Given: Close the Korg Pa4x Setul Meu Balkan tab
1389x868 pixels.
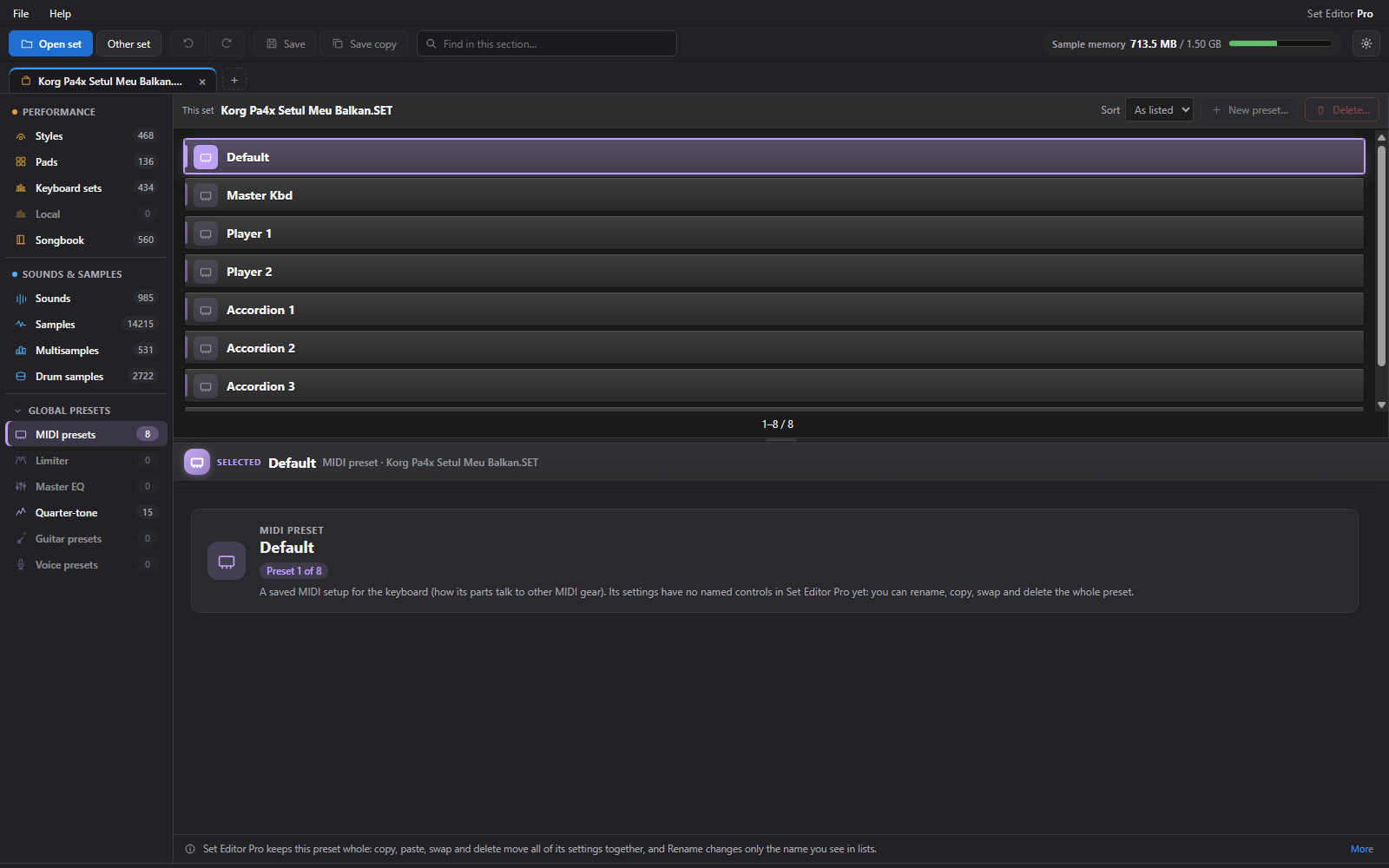Looking at the screenshot, I should coord(202,82).
